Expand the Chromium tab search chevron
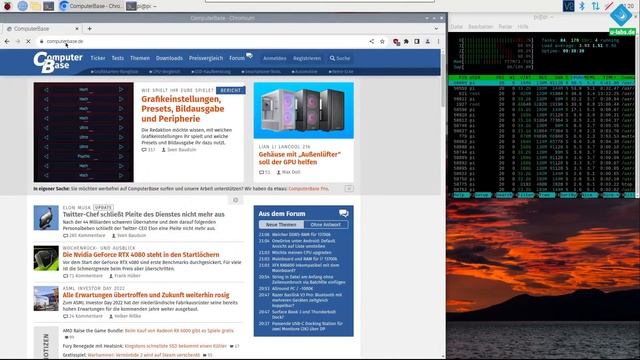The height and width of the screenshot is (360, 640). tap(436, 29)
